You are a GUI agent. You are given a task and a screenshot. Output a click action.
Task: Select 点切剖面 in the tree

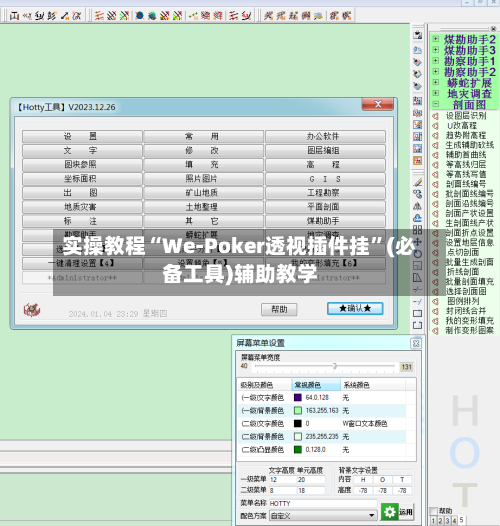(462, 252)
